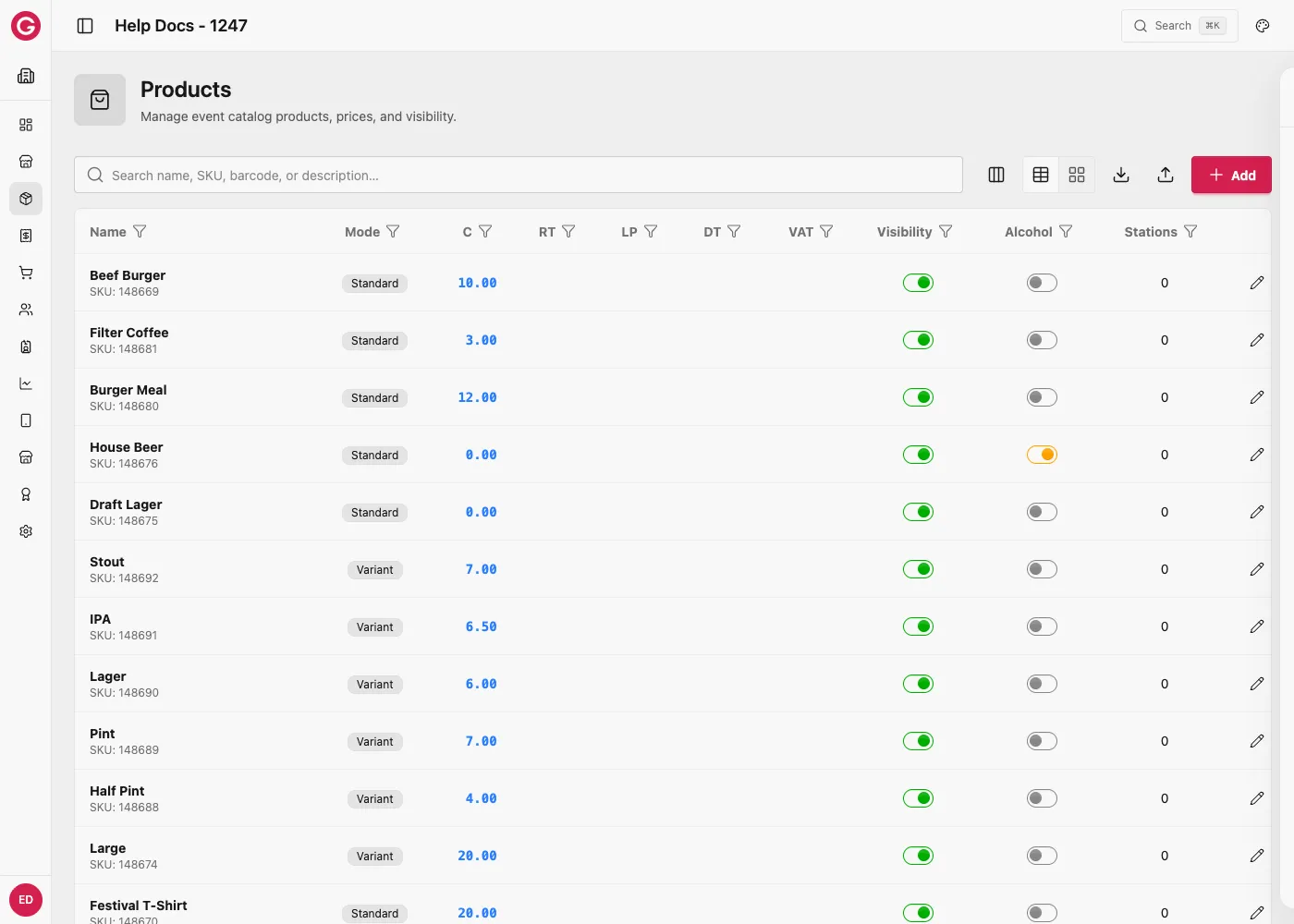Open the Alcohol column filter
The image size is (1294, 924).
(1066, 232)
